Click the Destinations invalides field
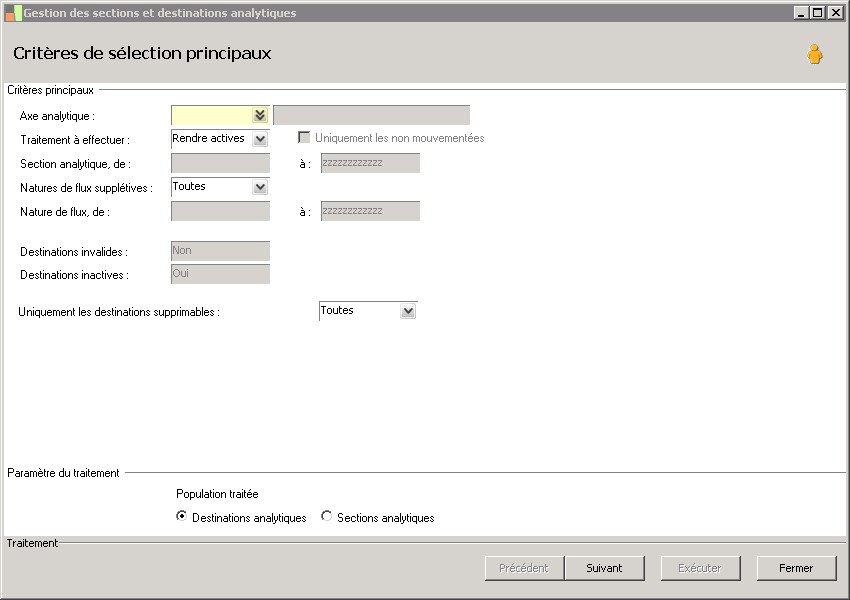 click(220, 251)
